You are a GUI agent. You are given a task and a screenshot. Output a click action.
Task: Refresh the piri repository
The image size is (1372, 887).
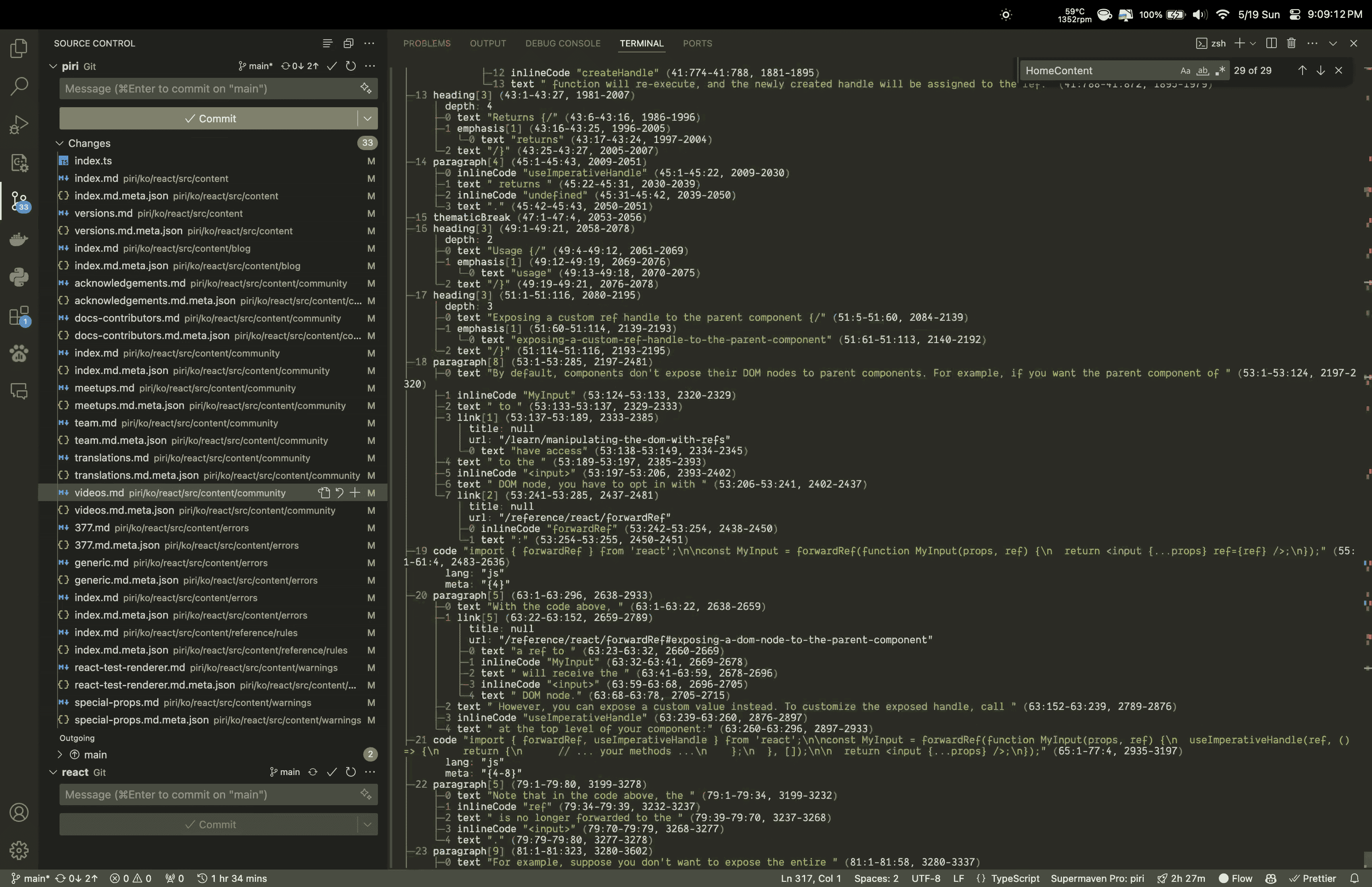(351, 66)
